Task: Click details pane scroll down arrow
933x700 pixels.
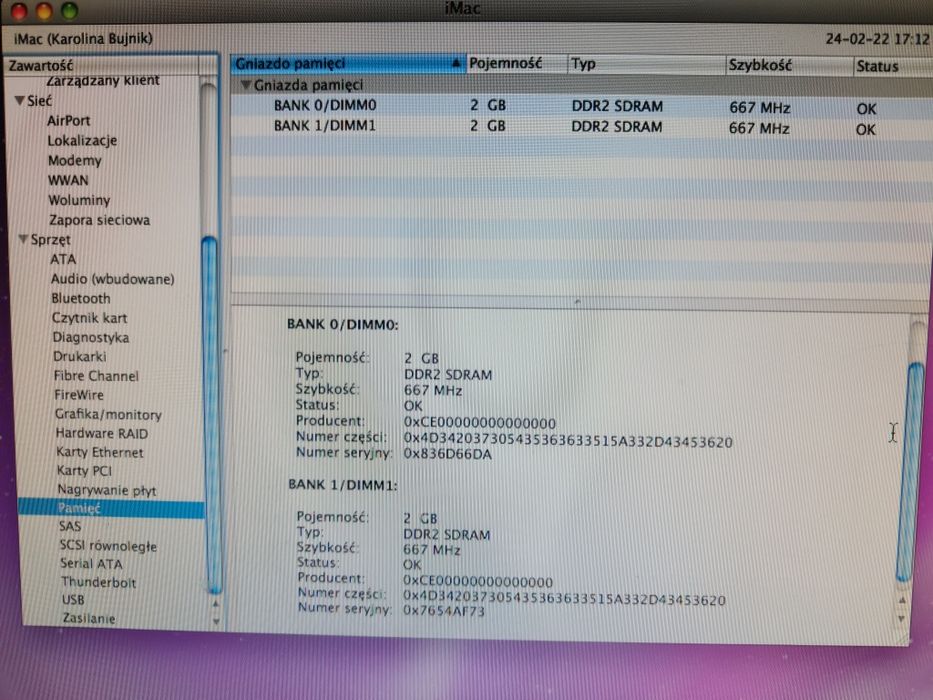Action: [903, 619]
